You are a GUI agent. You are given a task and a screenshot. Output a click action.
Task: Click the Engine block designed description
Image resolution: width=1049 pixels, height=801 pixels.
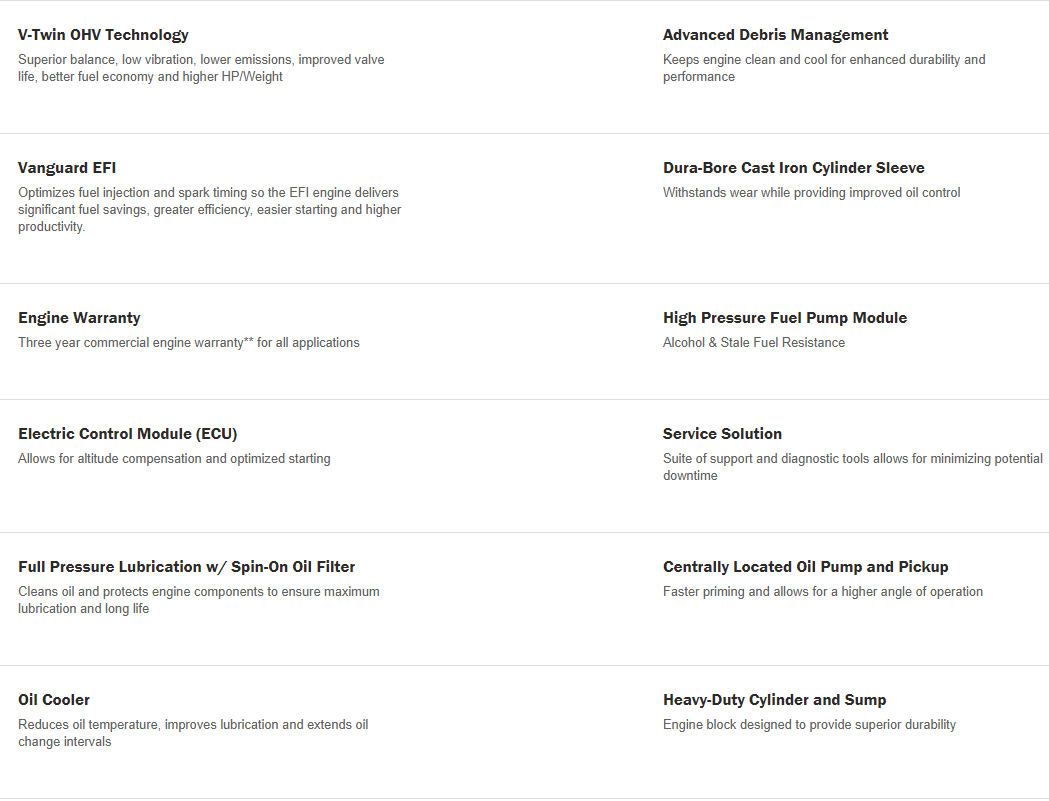pos(809,725)
